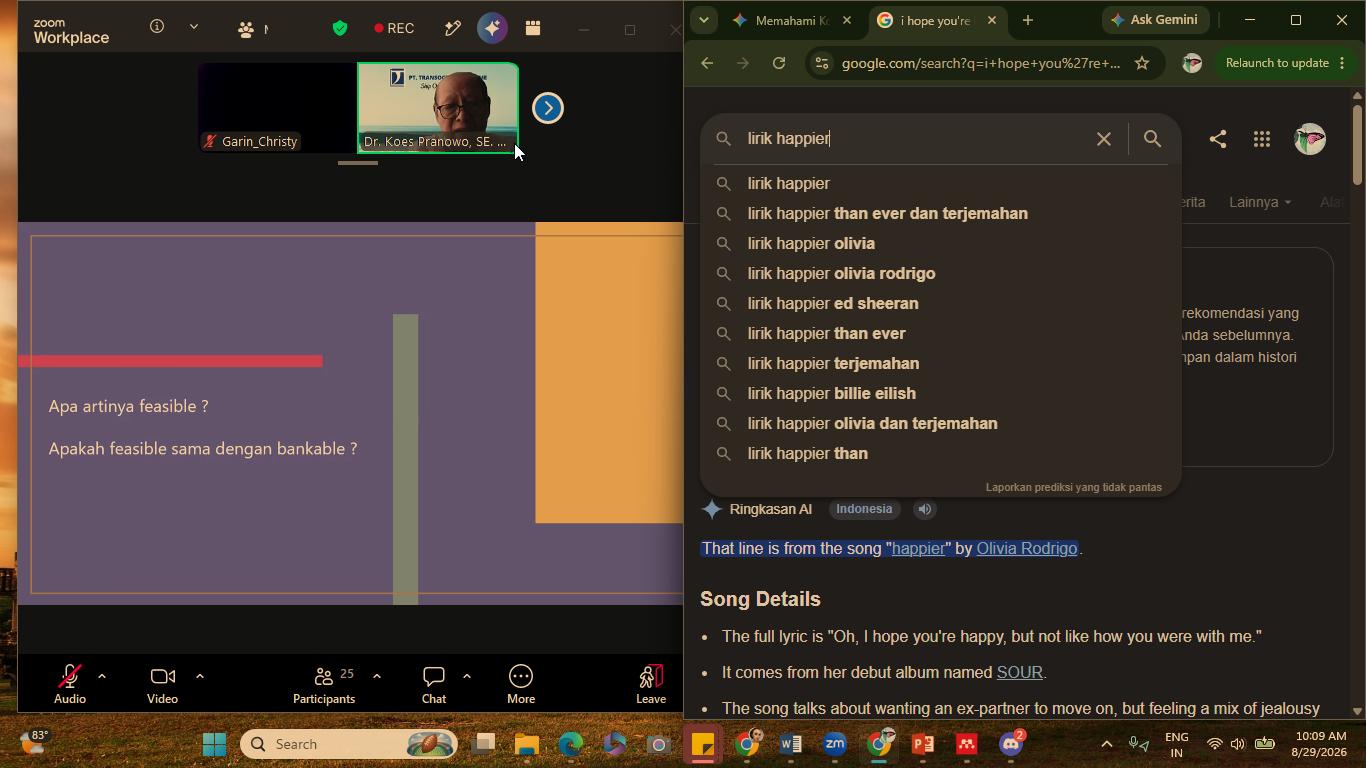Open Zoom AI Companion sparkle icon
This screenshot has width=1366, height=768.
coord(492,28)
